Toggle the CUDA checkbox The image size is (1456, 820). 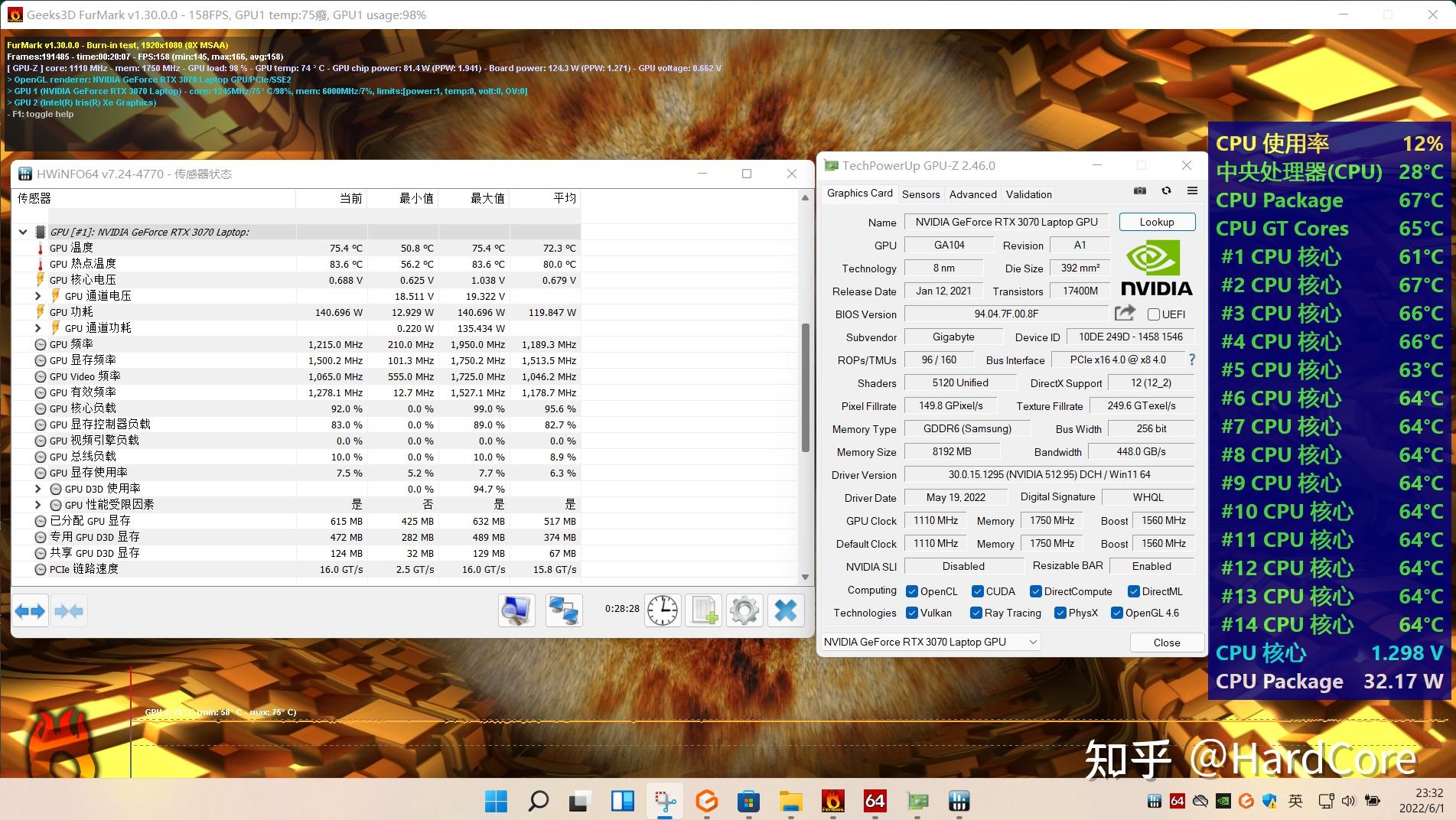click(x=978, y=591)
